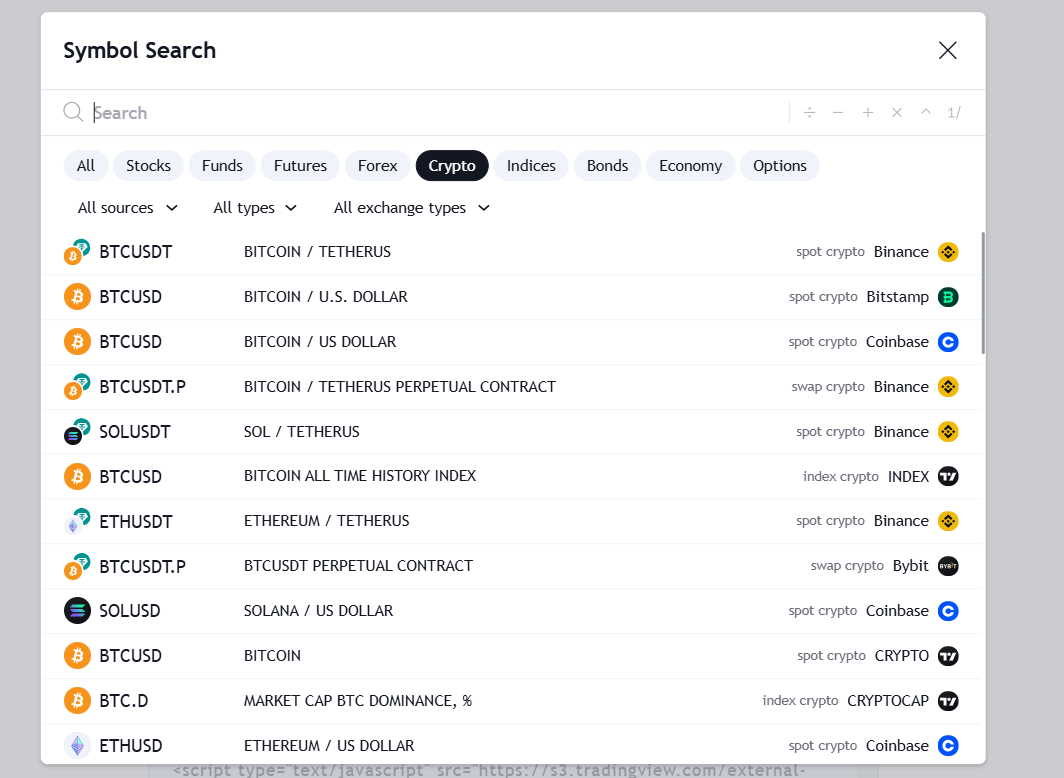Insert the caret power operator
1064x778 pixels.
(x=926, y=113)
